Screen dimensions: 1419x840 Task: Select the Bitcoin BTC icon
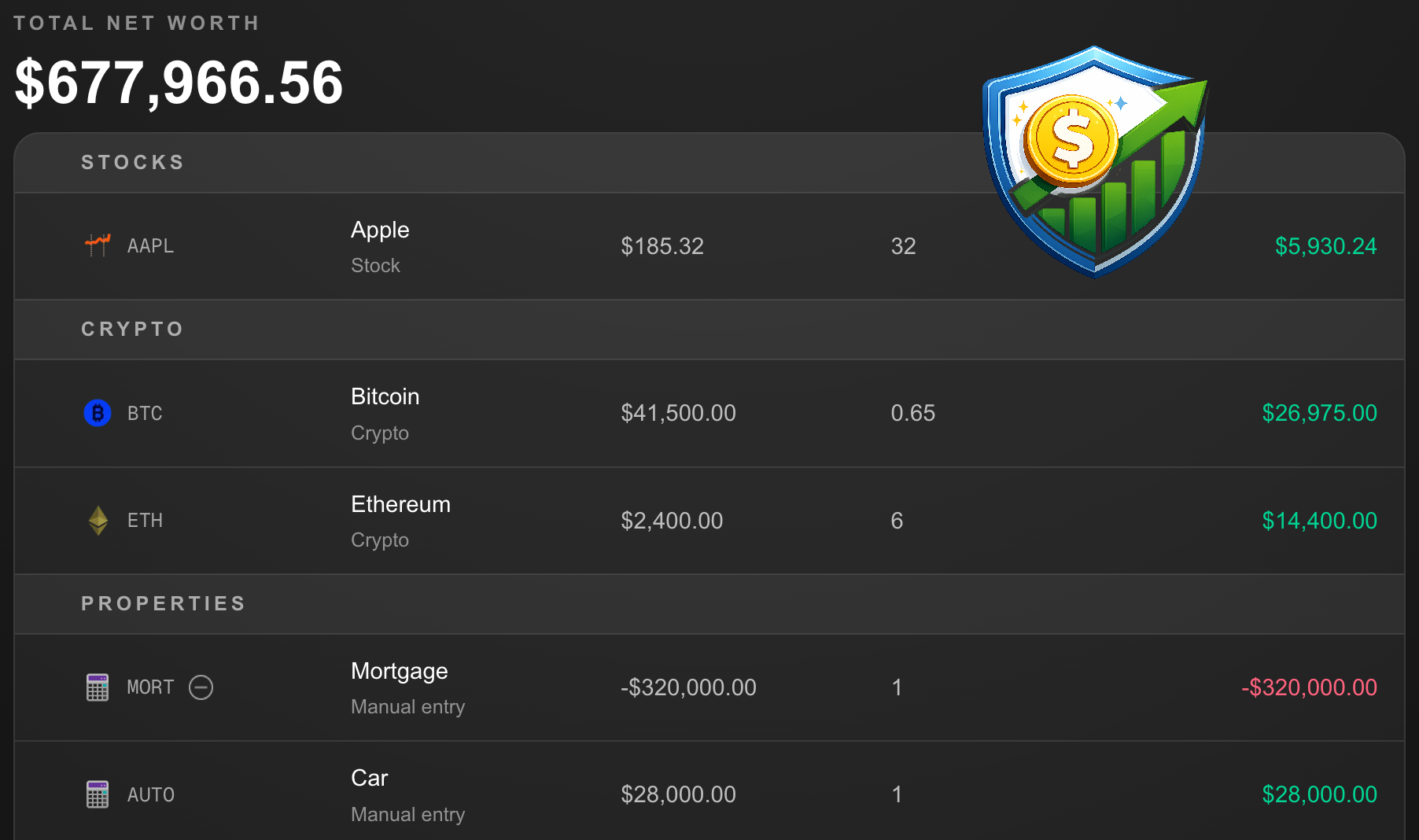click(x=97, y=413)
